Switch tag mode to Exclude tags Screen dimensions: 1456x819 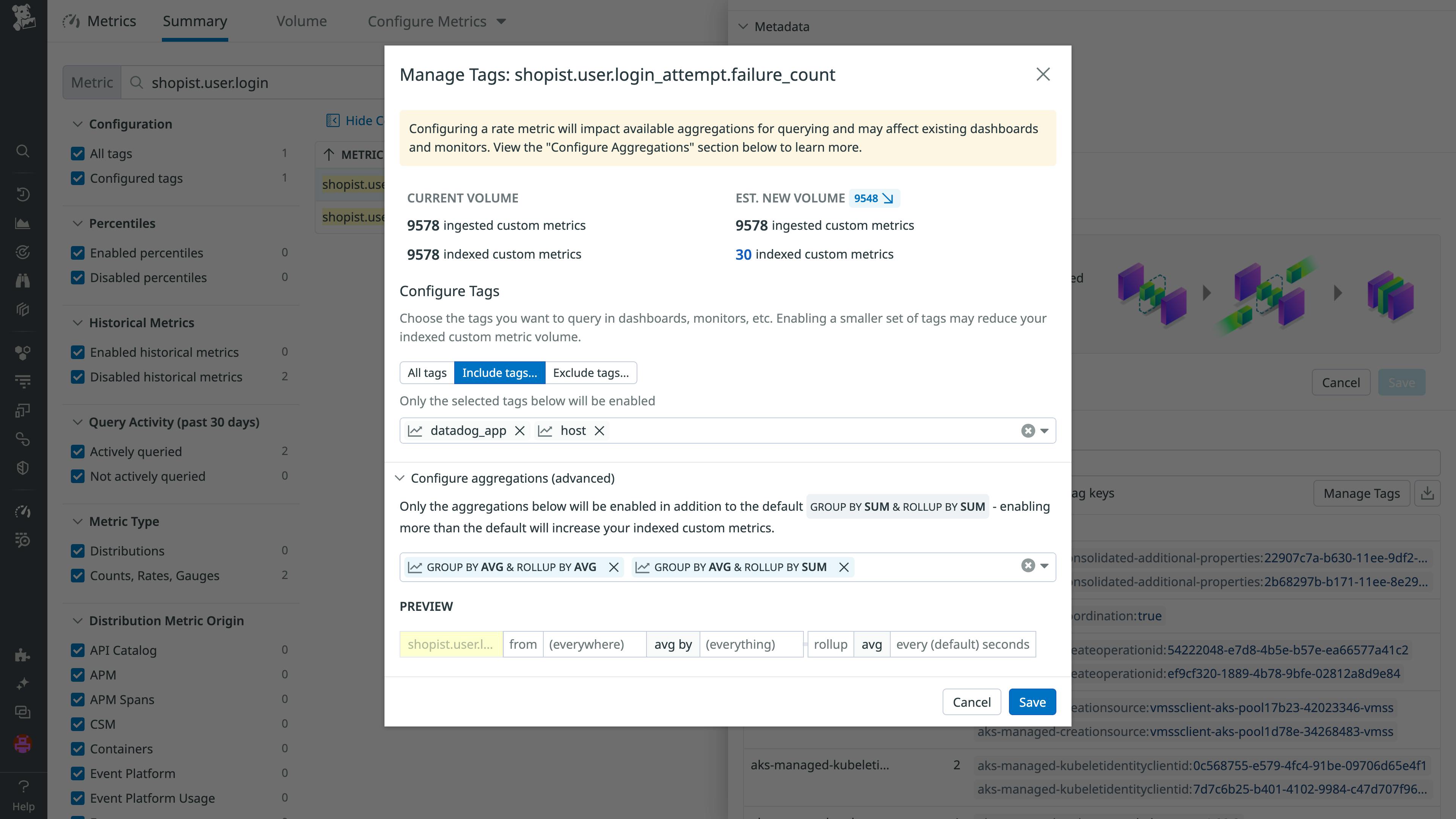coord(590,372)
